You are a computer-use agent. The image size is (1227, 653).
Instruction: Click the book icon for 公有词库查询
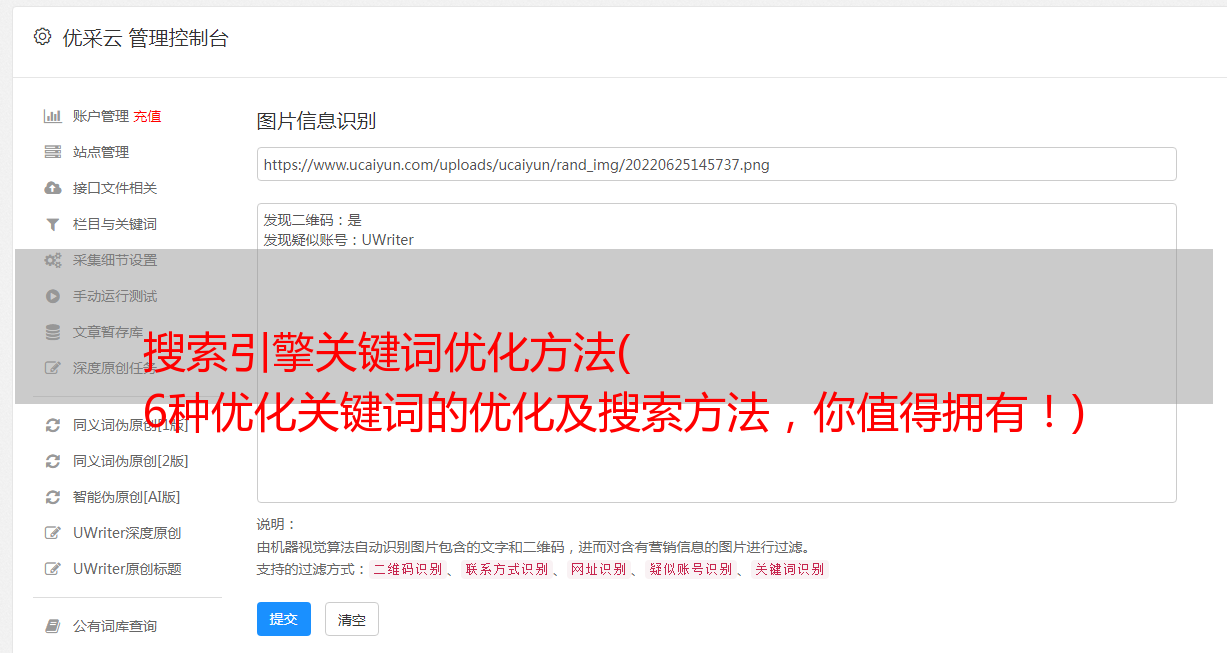pos(53,626)
